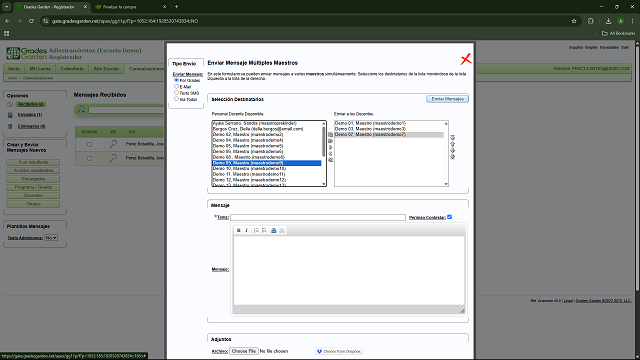Viewport: 640px width, 360px height.
Task: Open Chrome tab search dropdown arrow
Action: click(x=7, y=7)
